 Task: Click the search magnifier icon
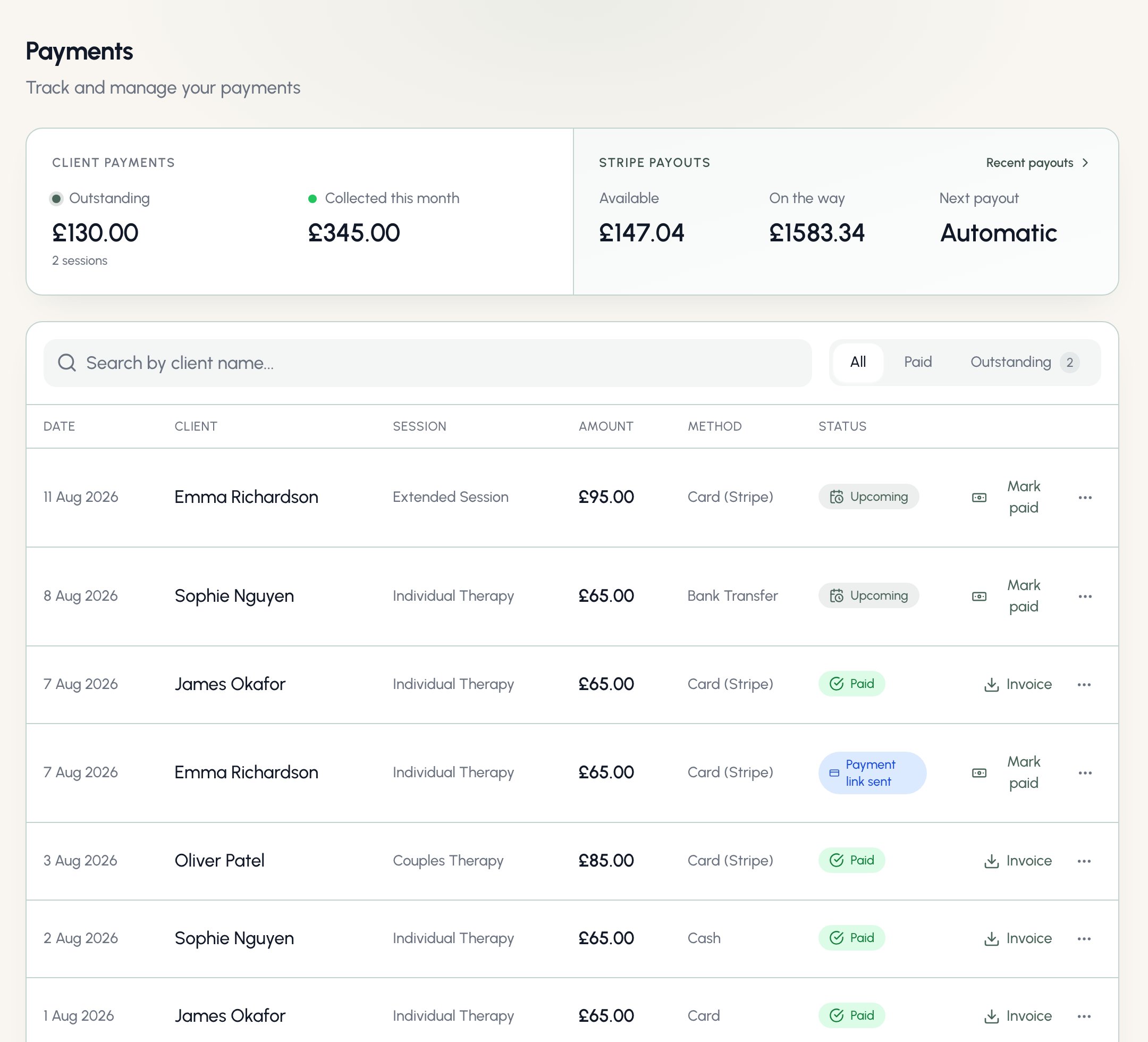[x=66, y=363]
